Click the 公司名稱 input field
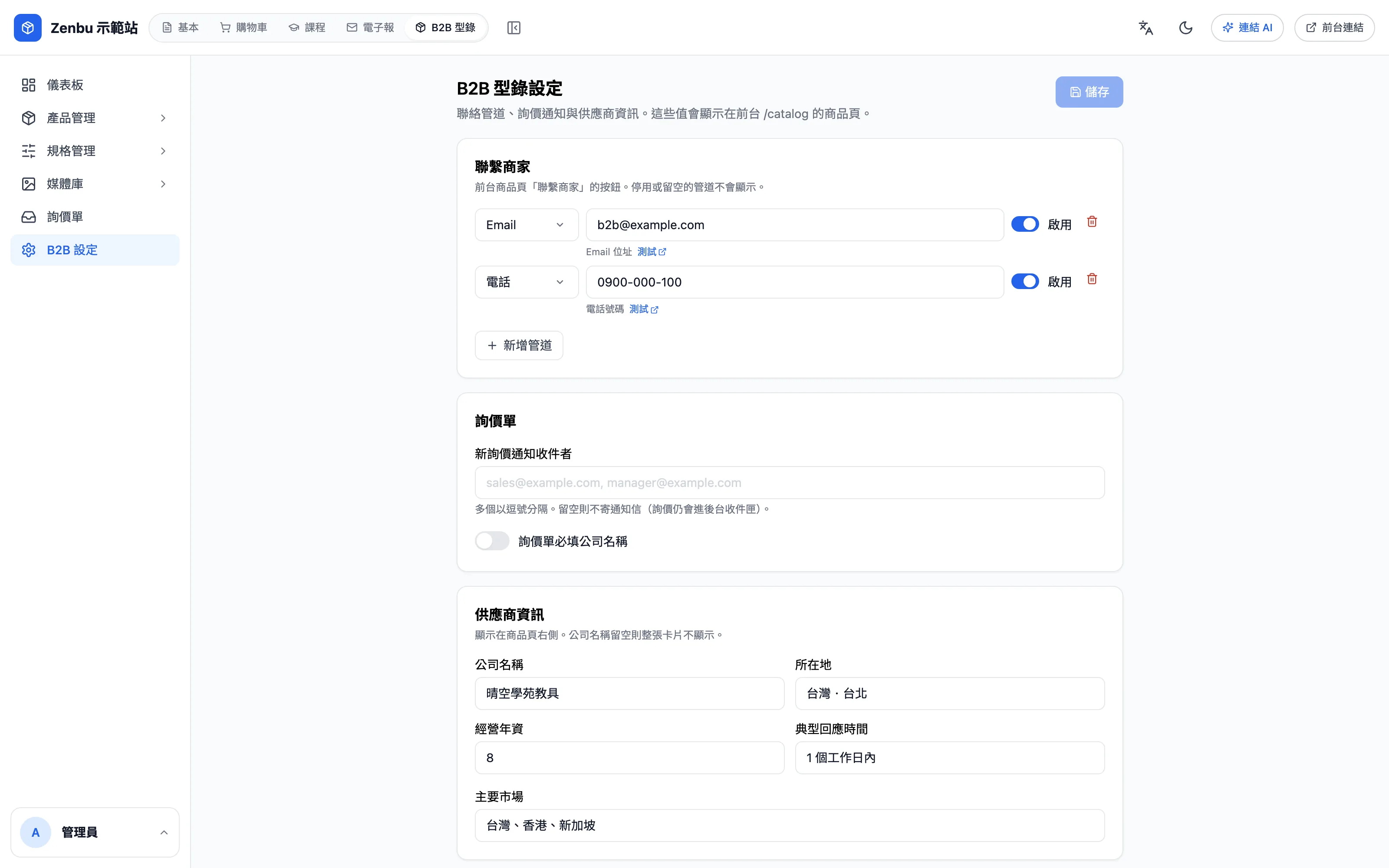Image resolution: width=1389 pixels, height=868 pixels. pos(630,694)
